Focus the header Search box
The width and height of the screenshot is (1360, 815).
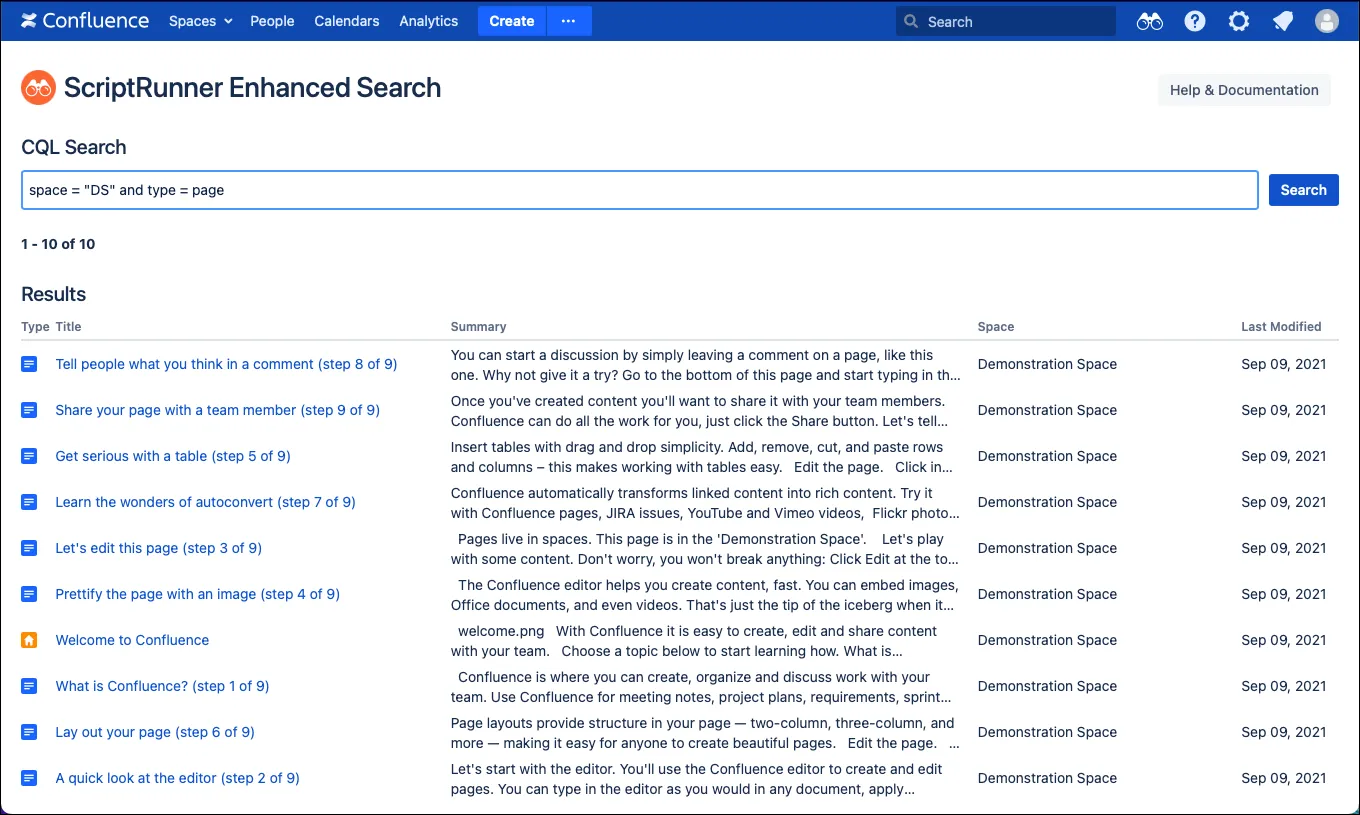point(1006,21)
